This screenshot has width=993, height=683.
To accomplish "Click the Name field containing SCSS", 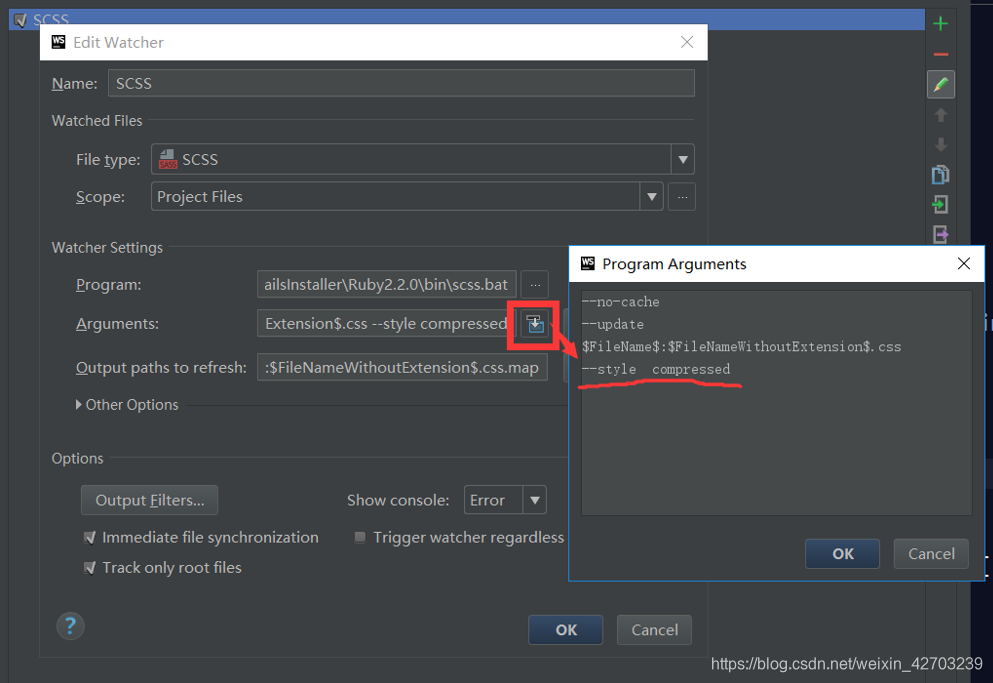I will tap(401, 83).
